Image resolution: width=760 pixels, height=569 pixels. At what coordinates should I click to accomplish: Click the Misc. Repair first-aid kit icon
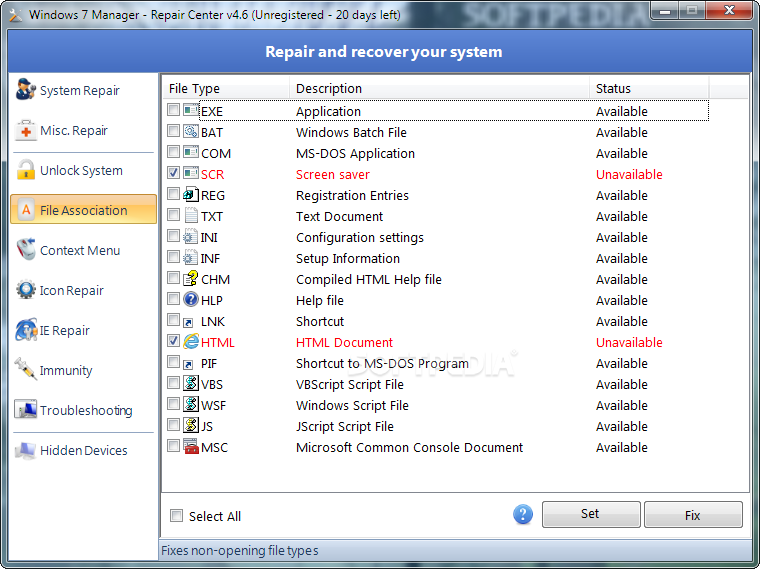point(25,130)
